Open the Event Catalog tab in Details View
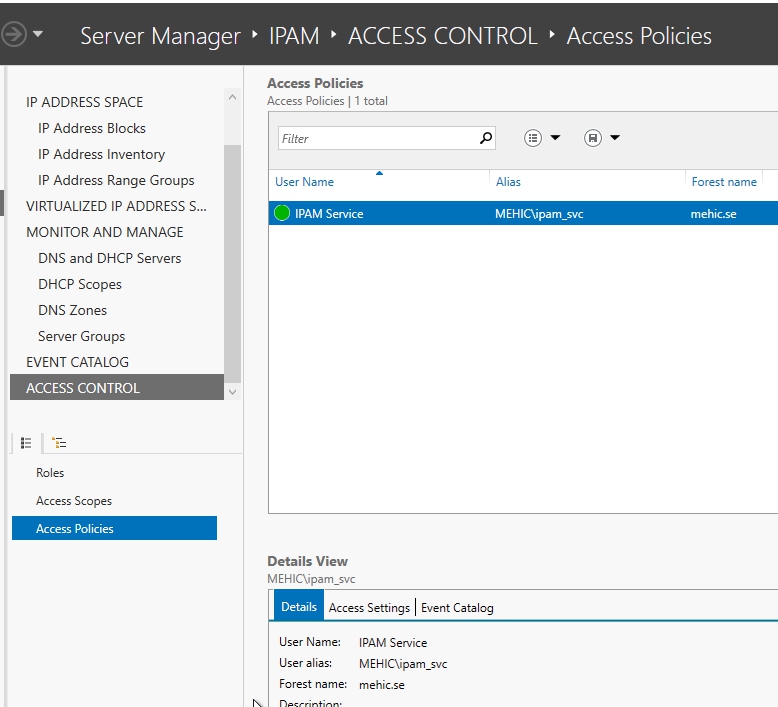778x707 pixels. point(457,607)
